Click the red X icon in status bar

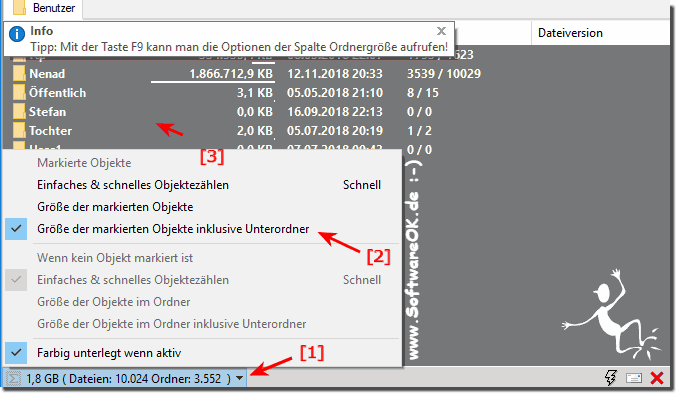pyautogui.click(x=657, y=378)
